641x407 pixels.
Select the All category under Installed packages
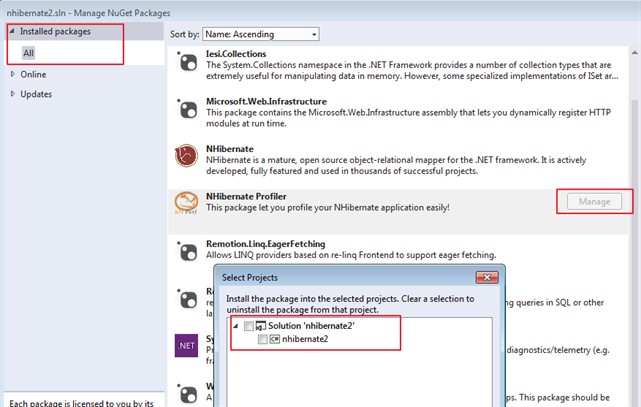coord(28,53)
